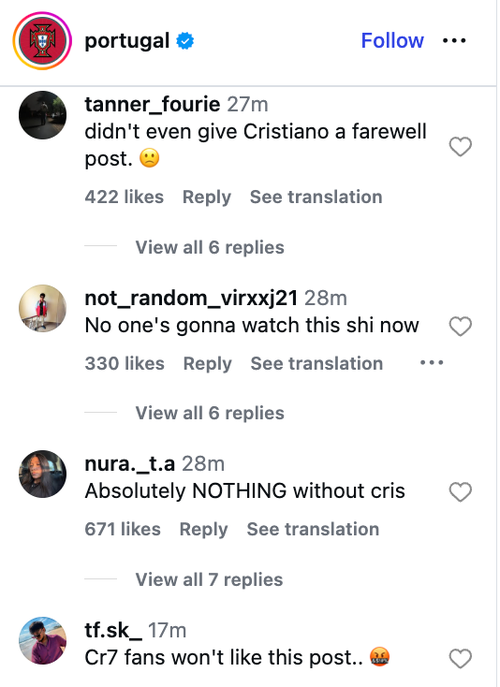Open more options for not_random_virxxj21 comment
The width and height of the screenshot is (500, 687).
432,363
